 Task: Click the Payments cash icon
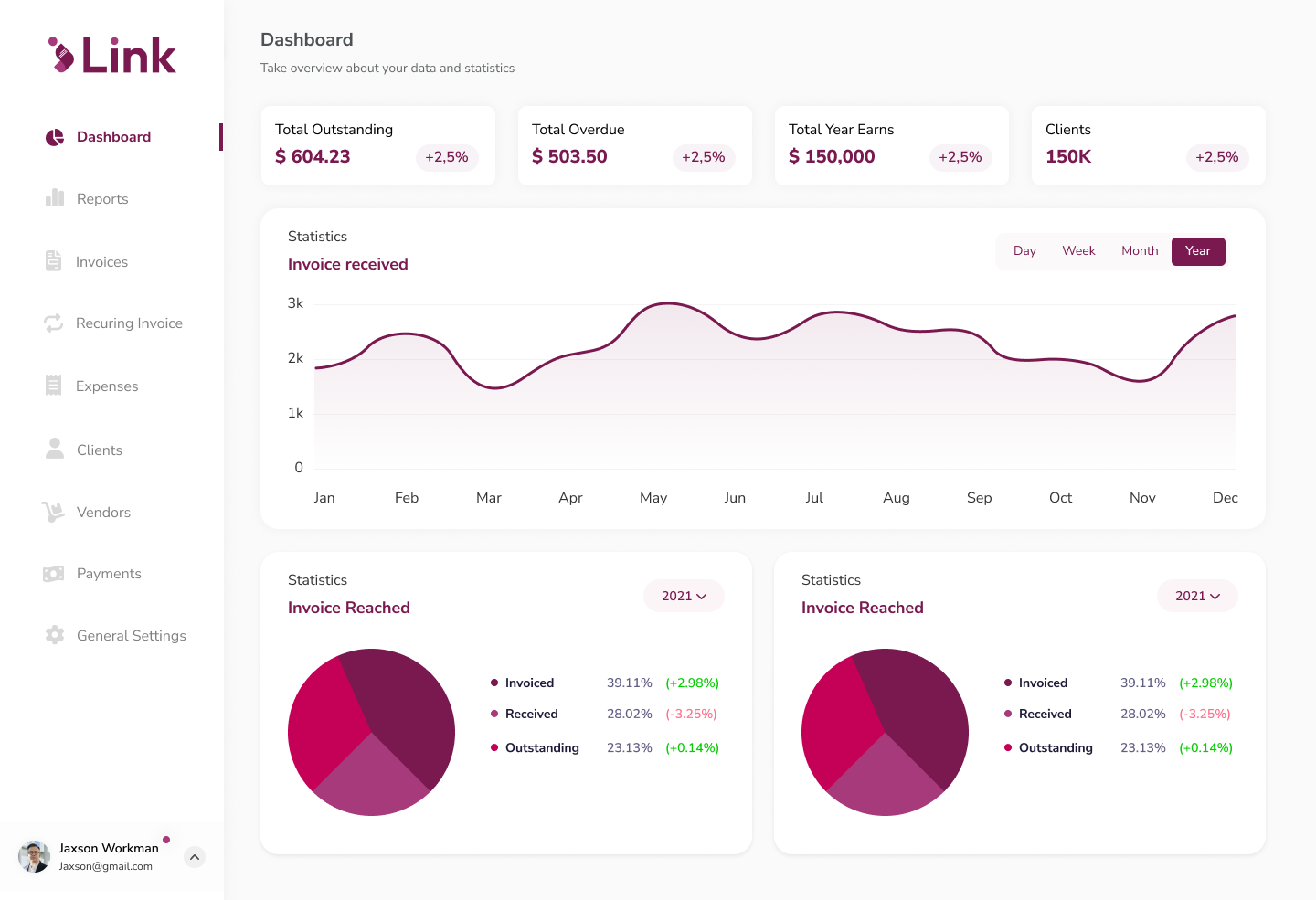pos(54,574)
